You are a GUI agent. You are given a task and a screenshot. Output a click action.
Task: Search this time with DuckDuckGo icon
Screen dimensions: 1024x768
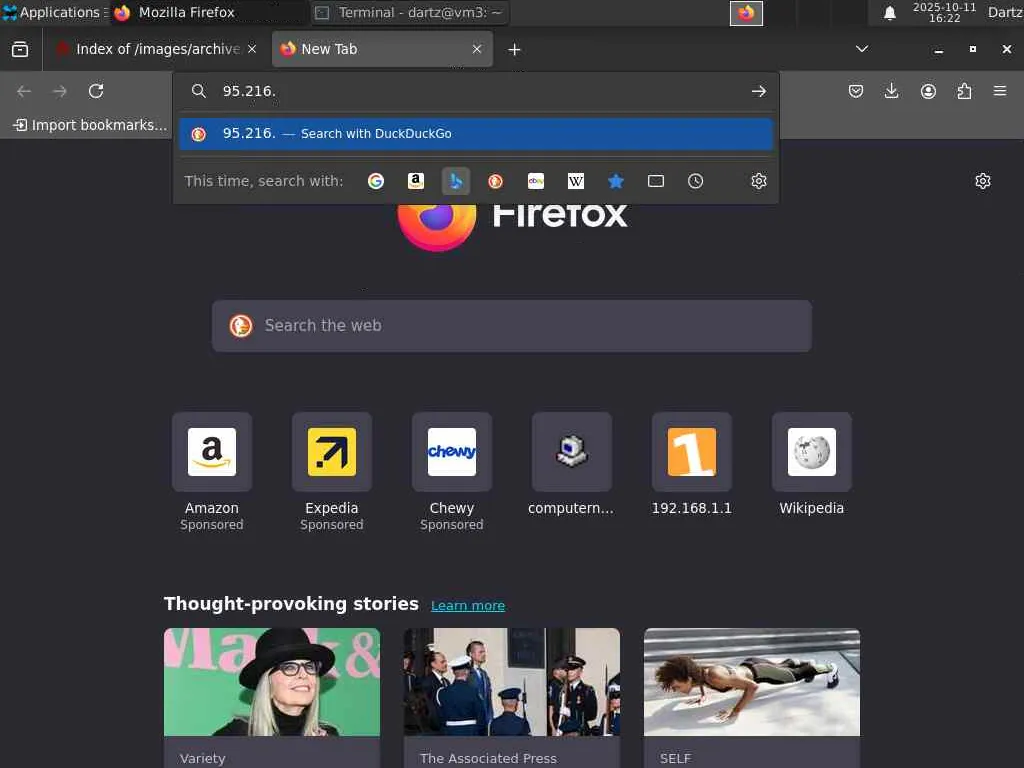click(496, 181)
